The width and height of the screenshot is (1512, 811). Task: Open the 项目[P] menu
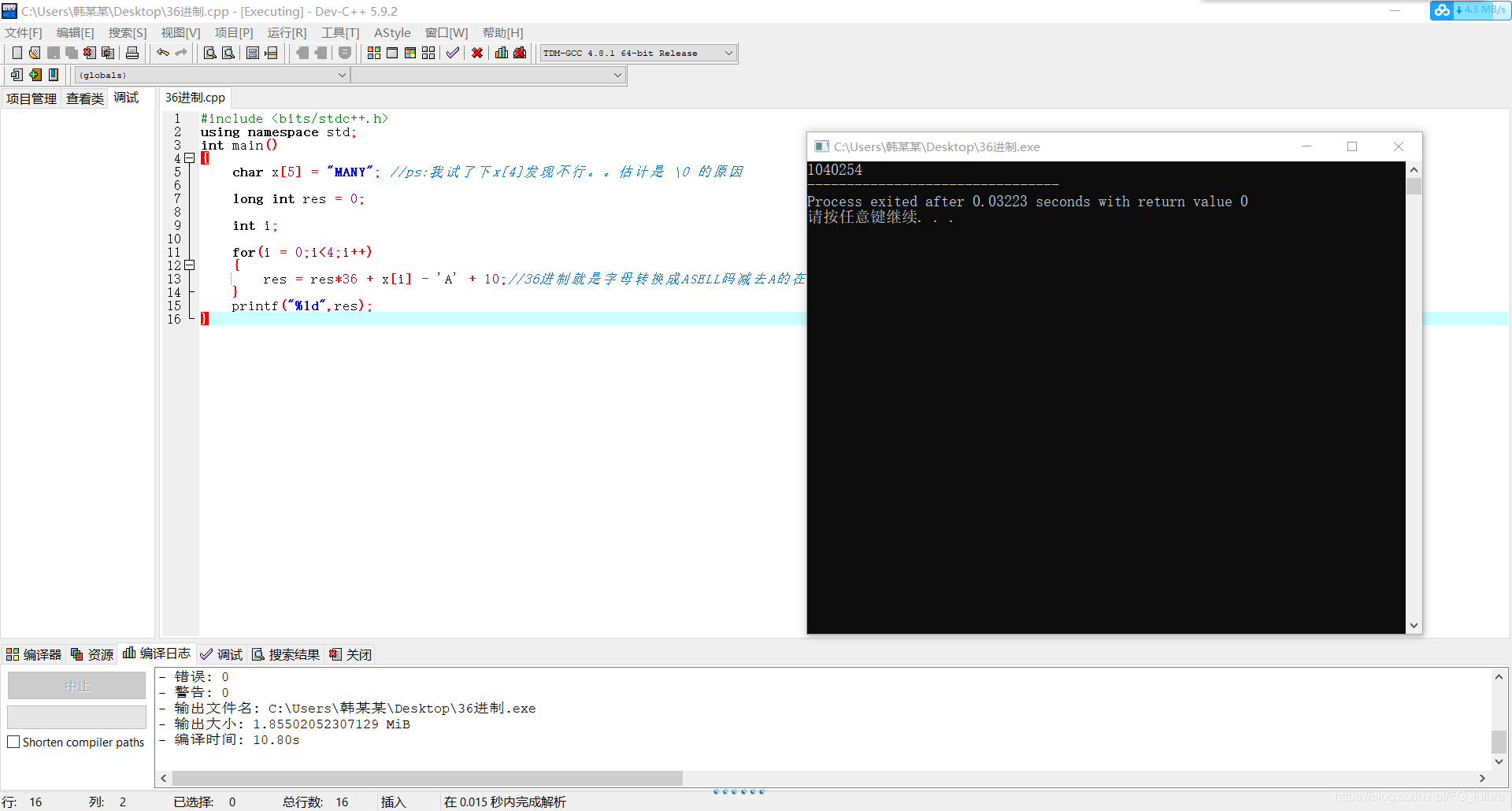tap(234, 32)
